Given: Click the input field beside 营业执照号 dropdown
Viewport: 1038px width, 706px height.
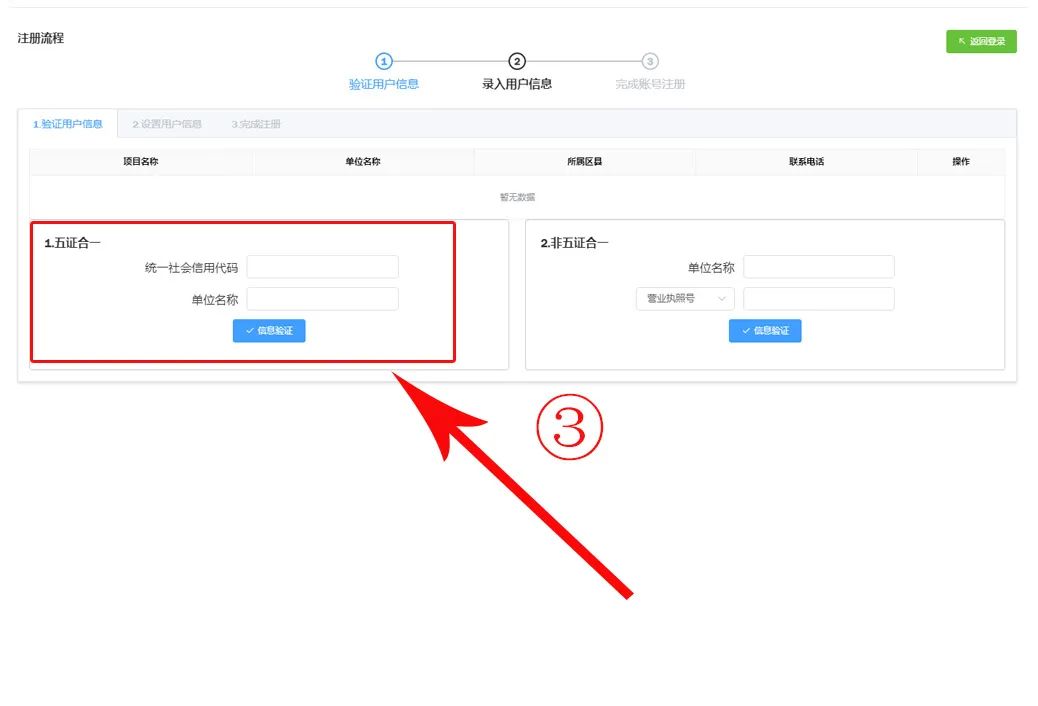Looking at the screenshot, I should (818, 299).
